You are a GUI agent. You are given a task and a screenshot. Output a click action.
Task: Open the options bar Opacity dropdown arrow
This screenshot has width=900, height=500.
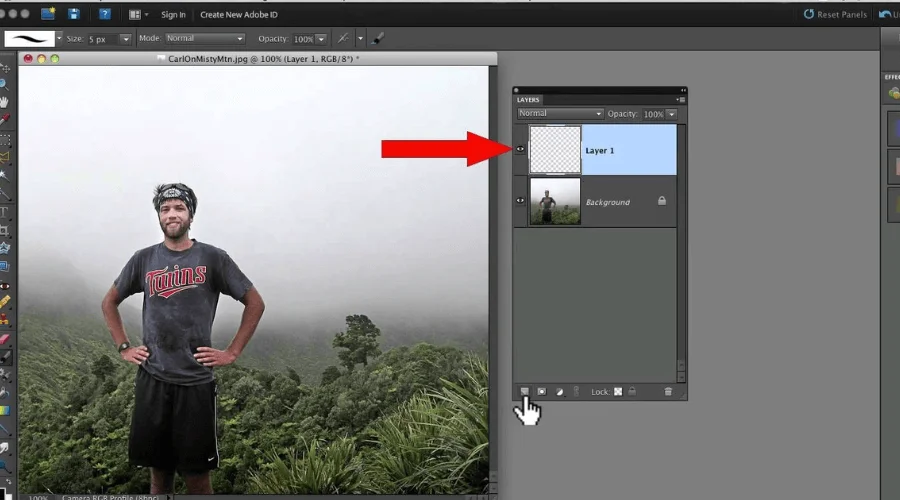click(x=321, y=39)
